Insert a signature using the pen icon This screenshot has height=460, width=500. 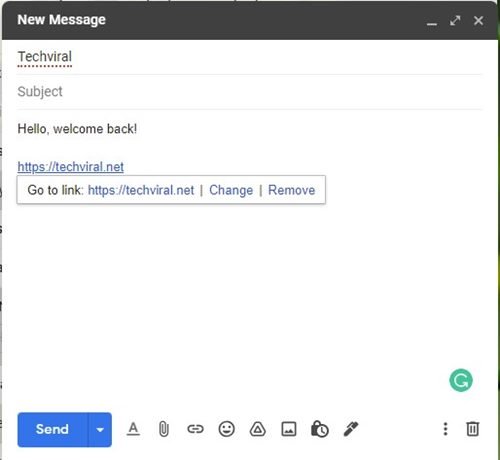[x=351, y=429]
